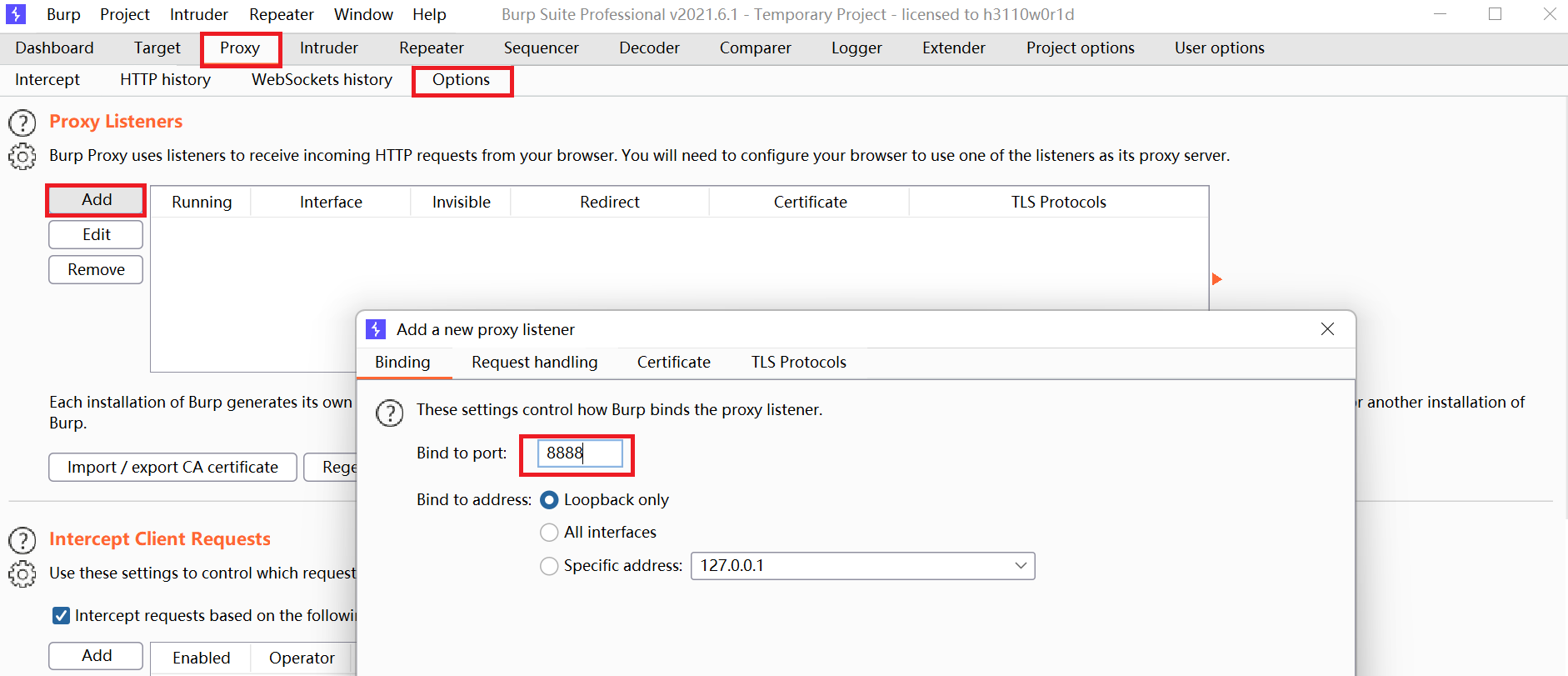Go to the HTTP history sub-tab

(165, 80)
